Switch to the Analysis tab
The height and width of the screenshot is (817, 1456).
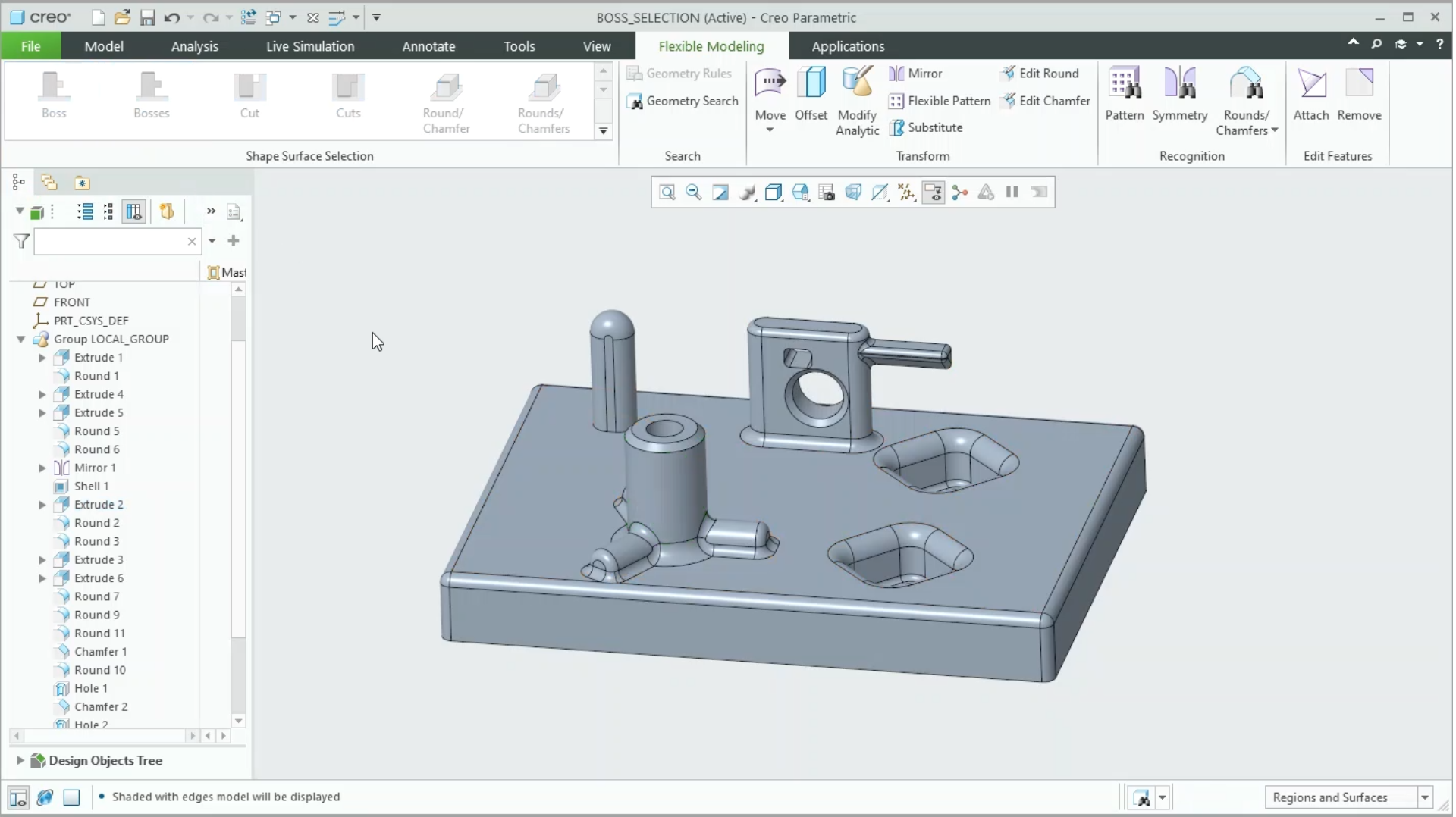pyautogui.click(x=194, y=46)
